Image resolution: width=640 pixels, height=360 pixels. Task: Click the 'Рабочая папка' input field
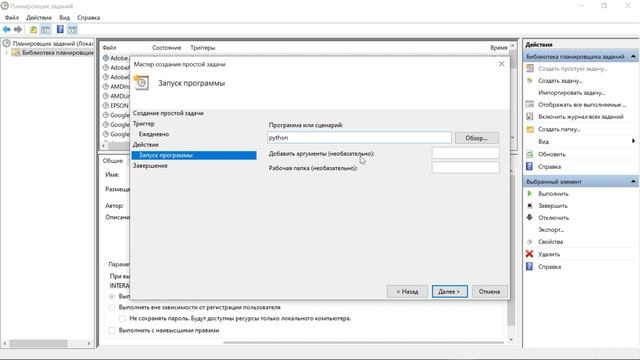465,168
